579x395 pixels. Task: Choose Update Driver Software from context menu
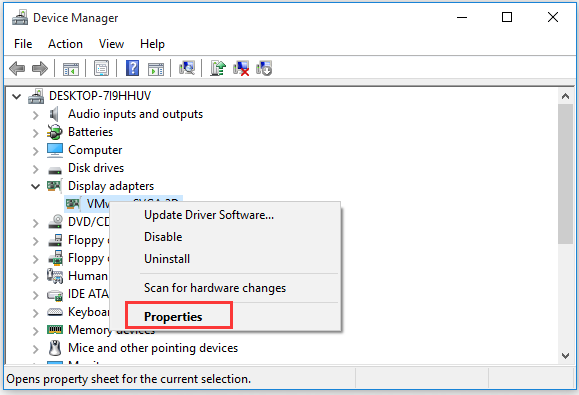pos(226,215)
